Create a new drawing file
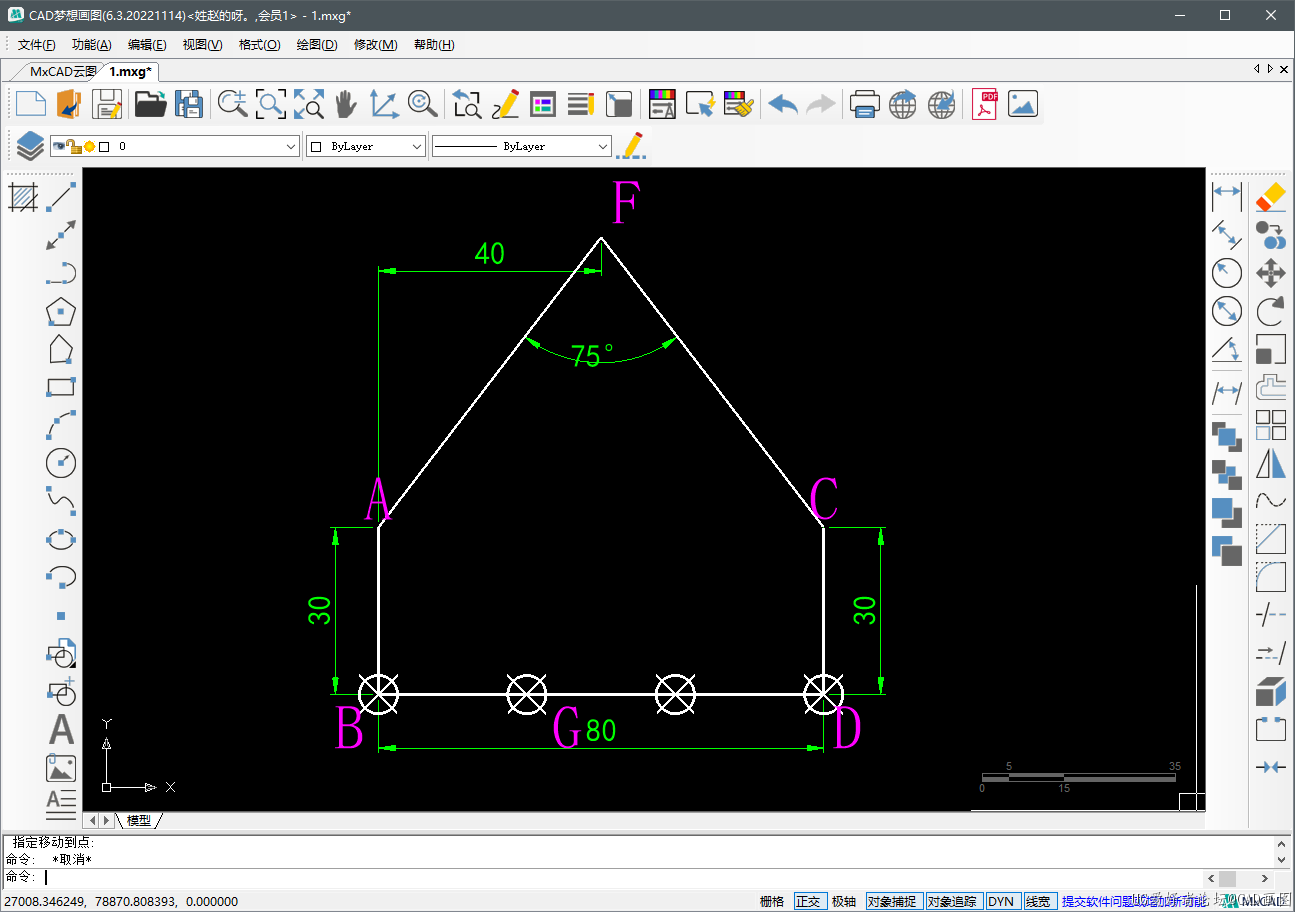1295x912 pixels. (30, 104)
